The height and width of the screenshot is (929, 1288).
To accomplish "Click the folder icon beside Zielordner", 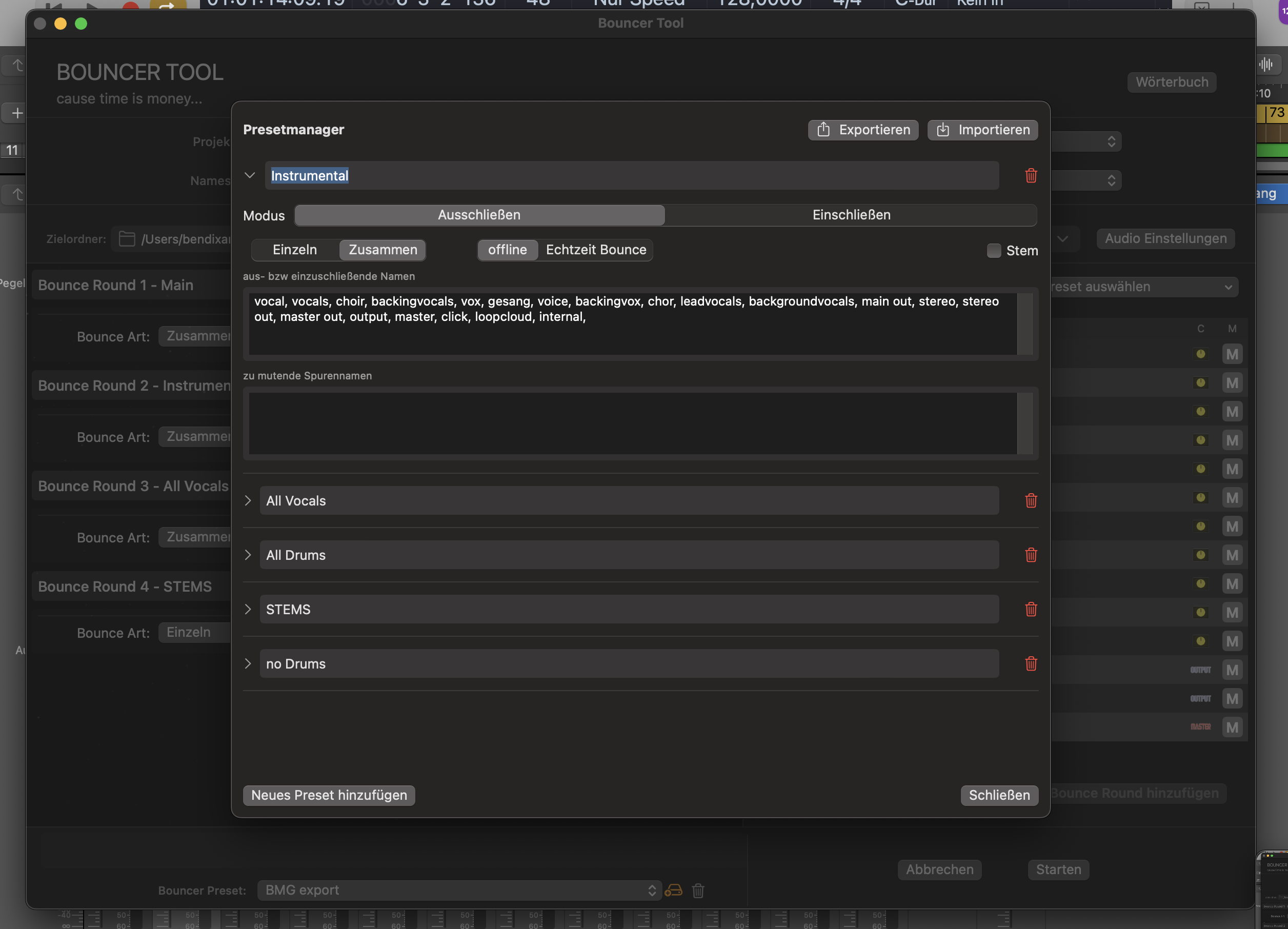I will [x=127, y=239].
